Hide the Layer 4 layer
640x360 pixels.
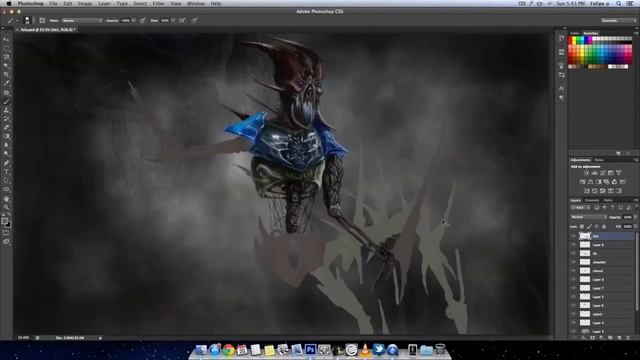click(573, 323)
